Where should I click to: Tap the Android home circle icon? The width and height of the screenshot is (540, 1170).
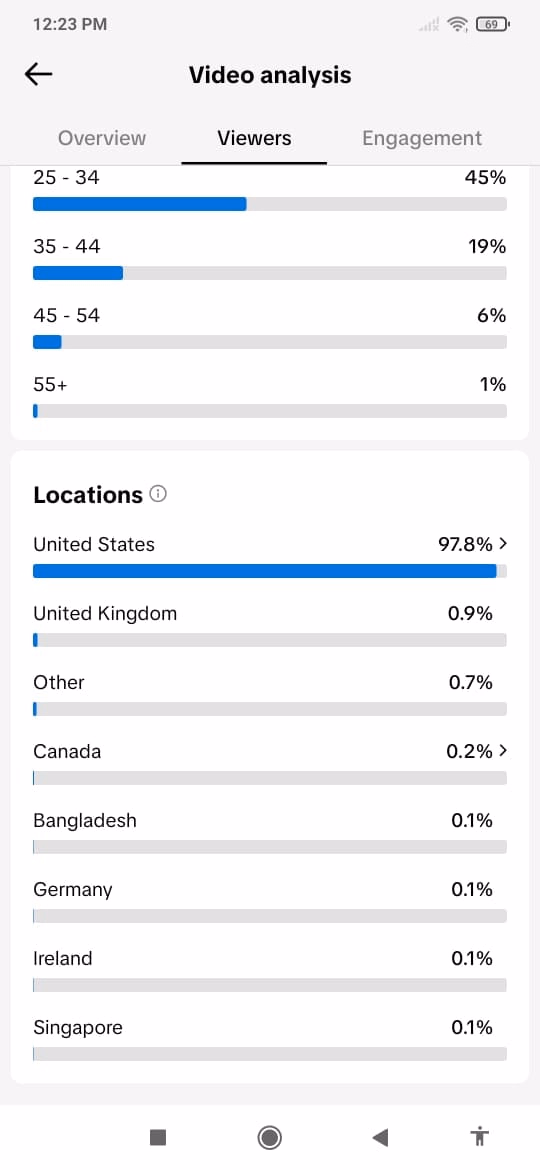269,1137
